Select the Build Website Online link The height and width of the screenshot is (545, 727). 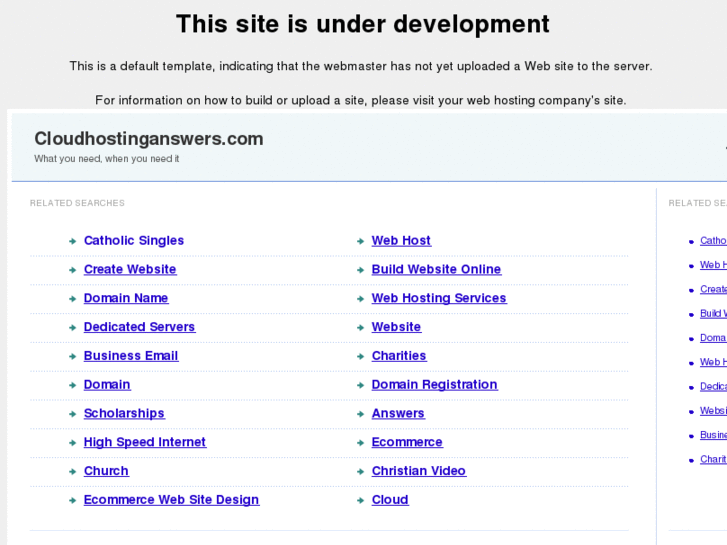tap(436, 269)
